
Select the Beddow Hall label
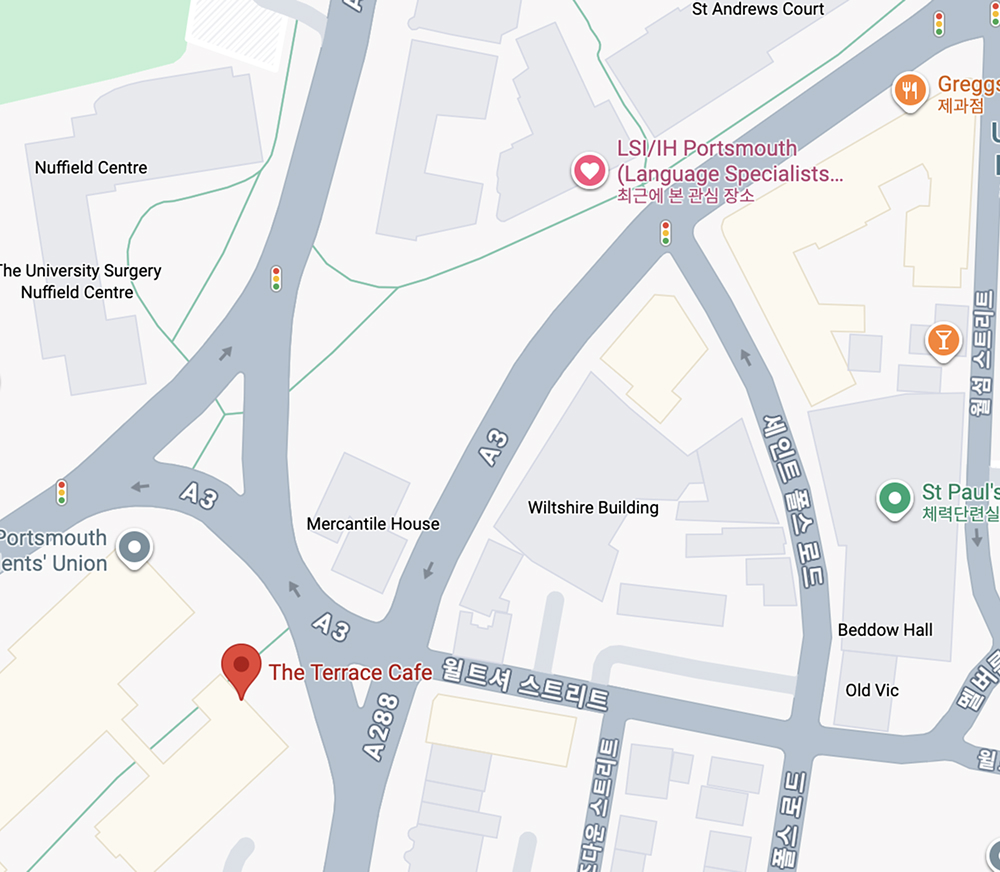(885, 630)
